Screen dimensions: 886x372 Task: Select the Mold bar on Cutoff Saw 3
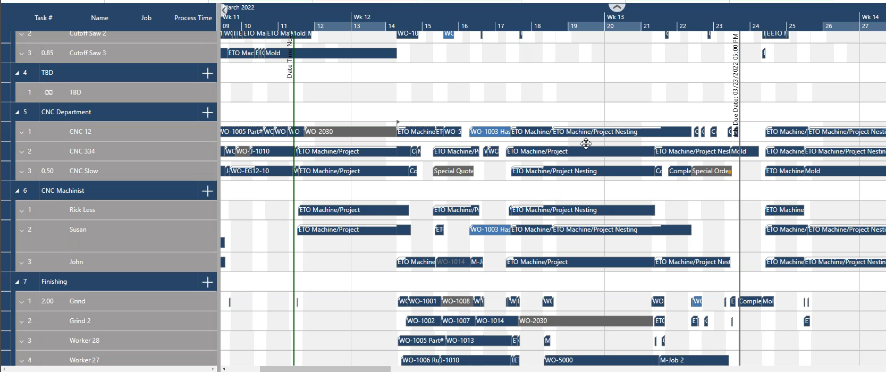[330, 53]
